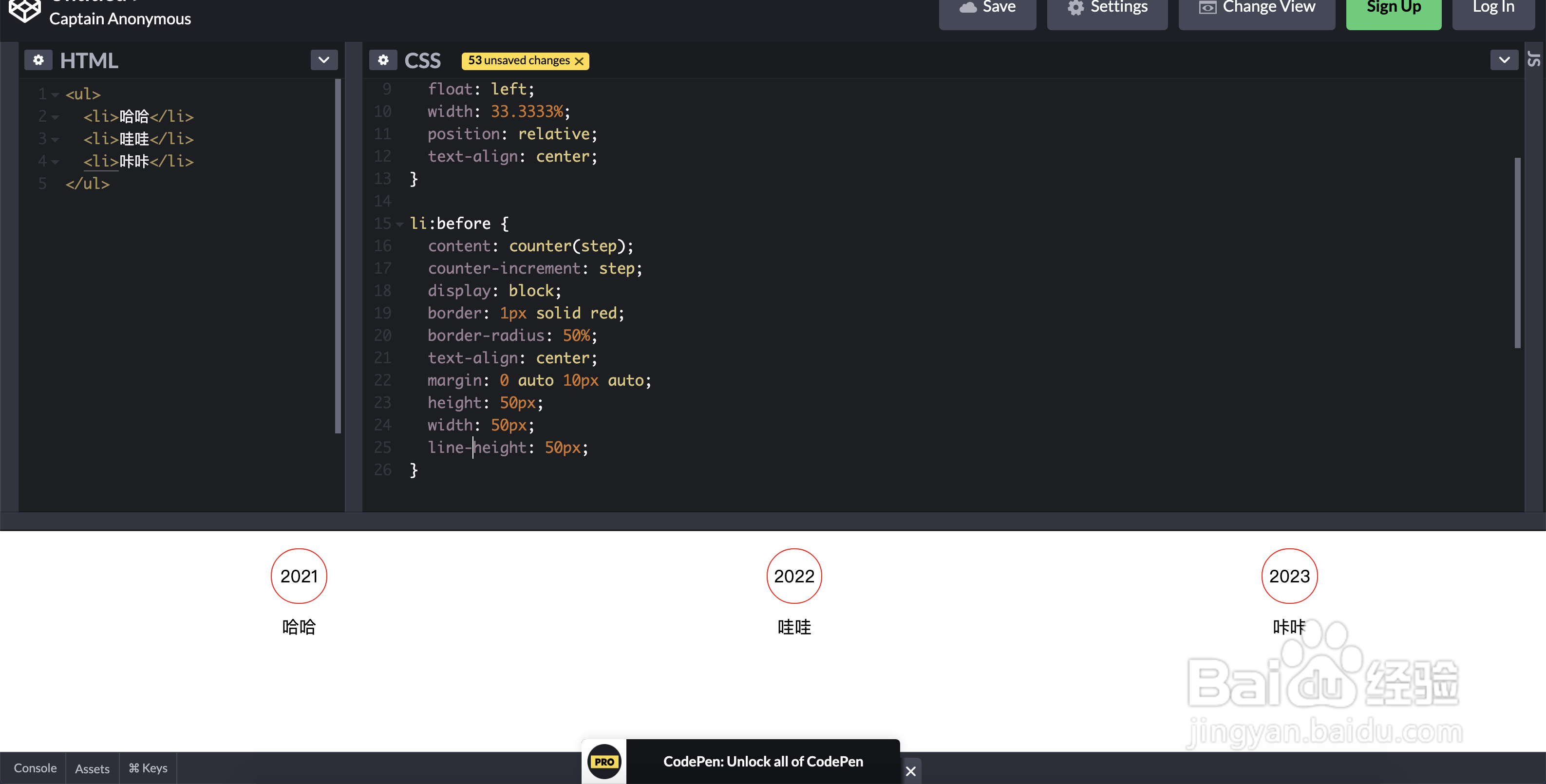The width and height of the screenshot is (1546, 784).
Task: Open the Assets panel
Action: [x=92, y=768]
